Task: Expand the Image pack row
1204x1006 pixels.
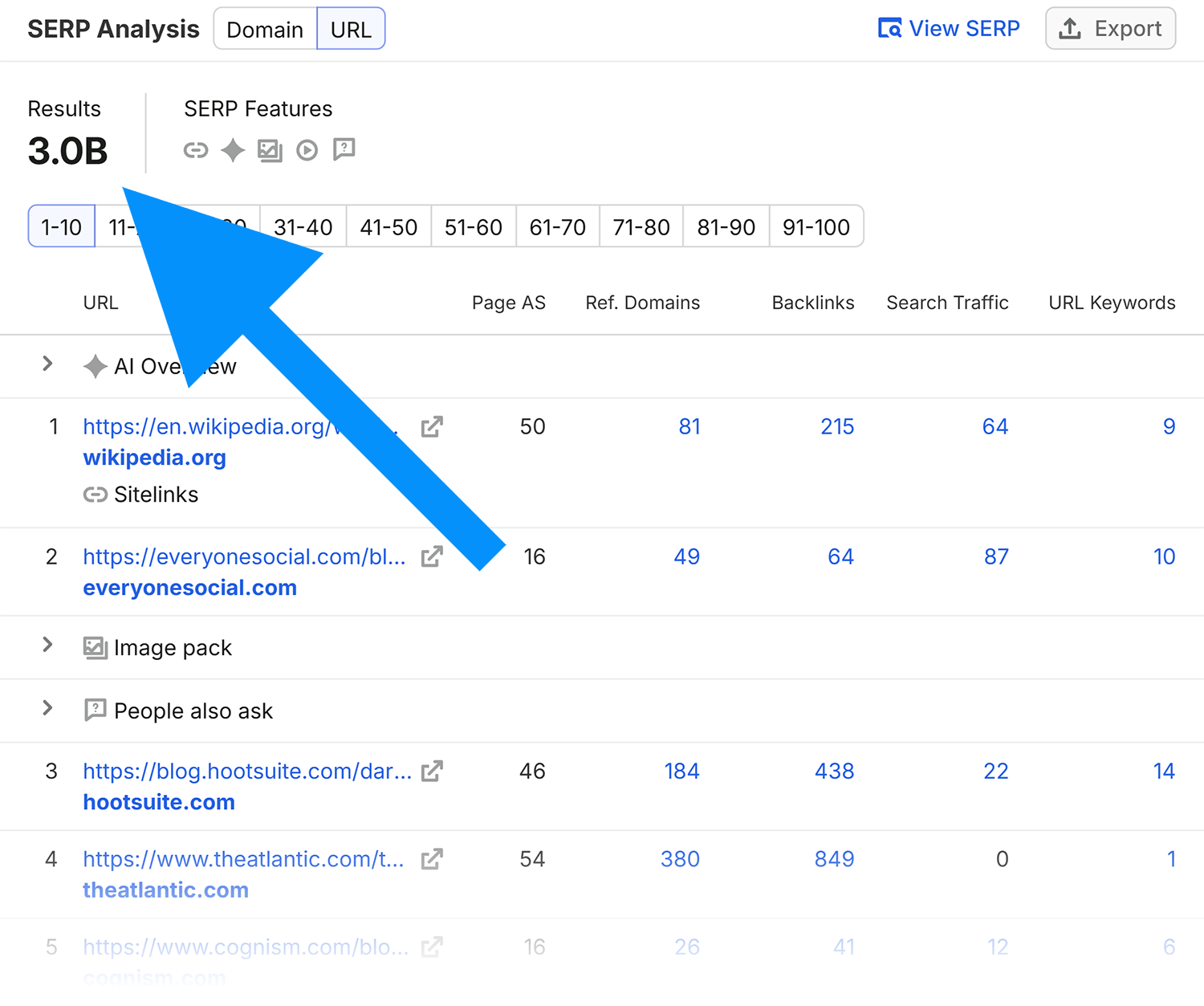Action: coord(47,645)
